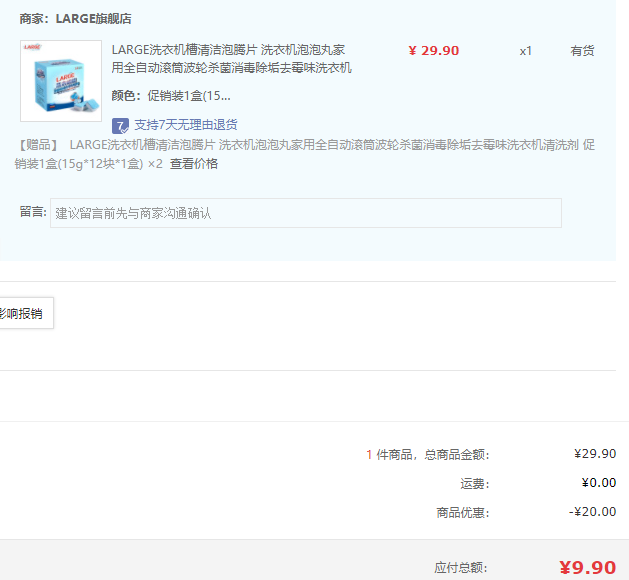Viewport: 629px width, 580px height.
Task: Select the 运费 label
Action: [475, 484]
